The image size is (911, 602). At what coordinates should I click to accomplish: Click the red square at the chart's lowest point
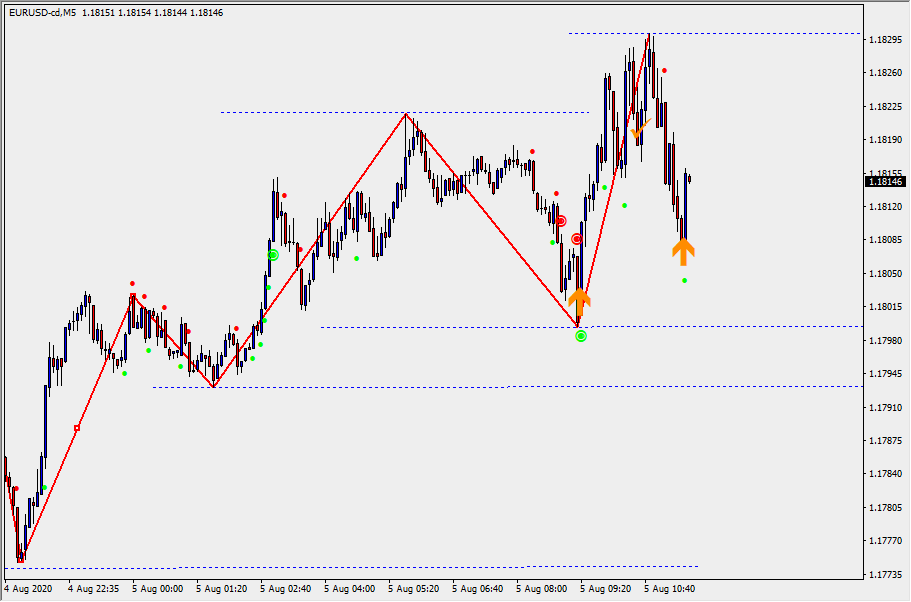(22, 558)
